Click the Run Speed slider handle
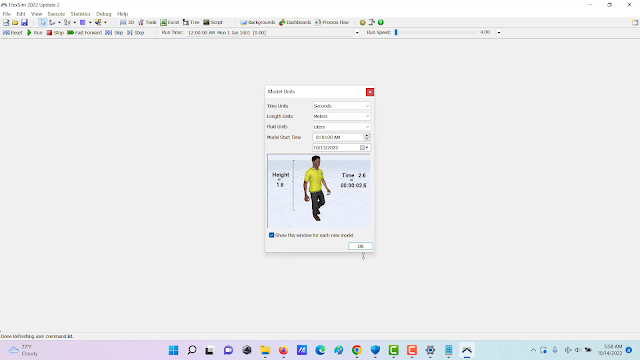640x360 pixels. coord(396,32)
